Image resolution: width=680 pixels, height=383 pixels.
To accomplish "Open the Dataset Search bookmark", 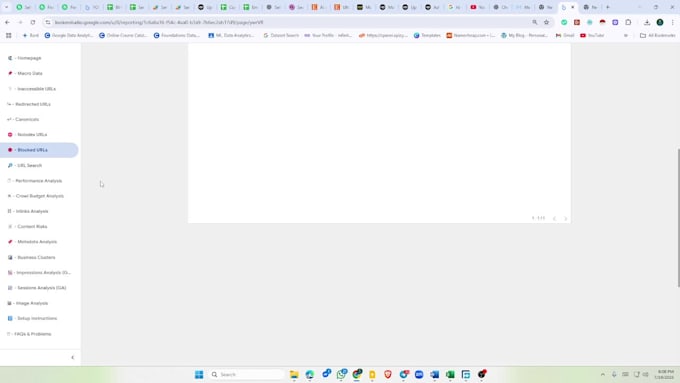I will pos(281,35).
